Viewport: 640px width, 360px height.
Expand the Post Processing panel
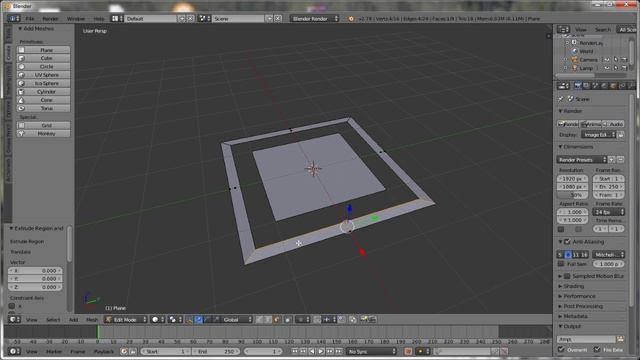560,306
